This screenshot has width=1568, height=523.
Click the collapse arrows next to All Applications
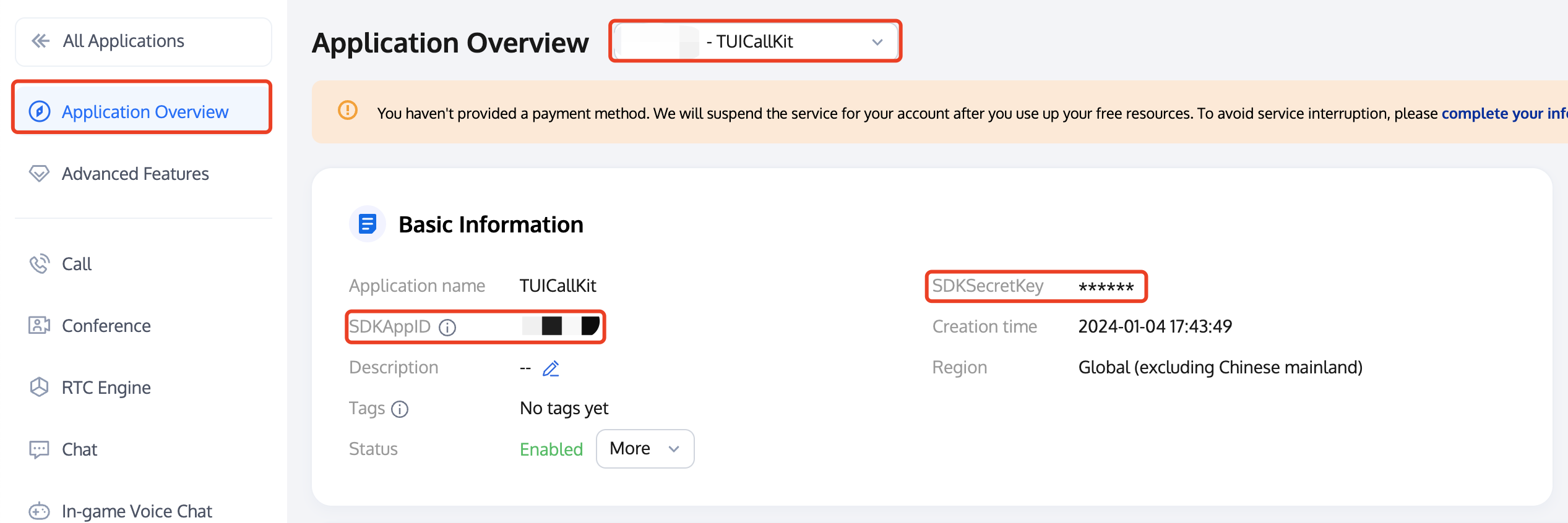coord(40,41)
